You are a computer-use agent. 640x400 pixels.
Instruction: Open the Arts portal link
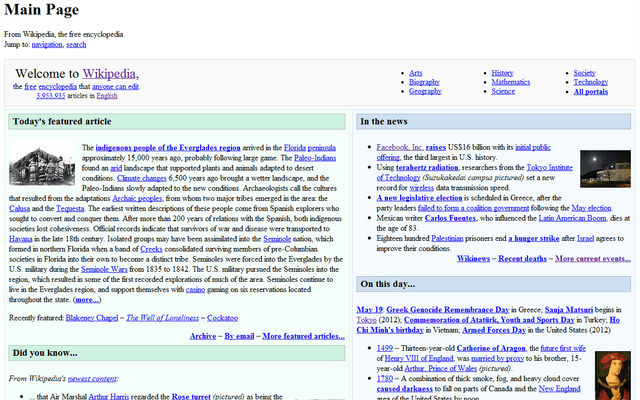pyautogui.click(x=416, y=73)
